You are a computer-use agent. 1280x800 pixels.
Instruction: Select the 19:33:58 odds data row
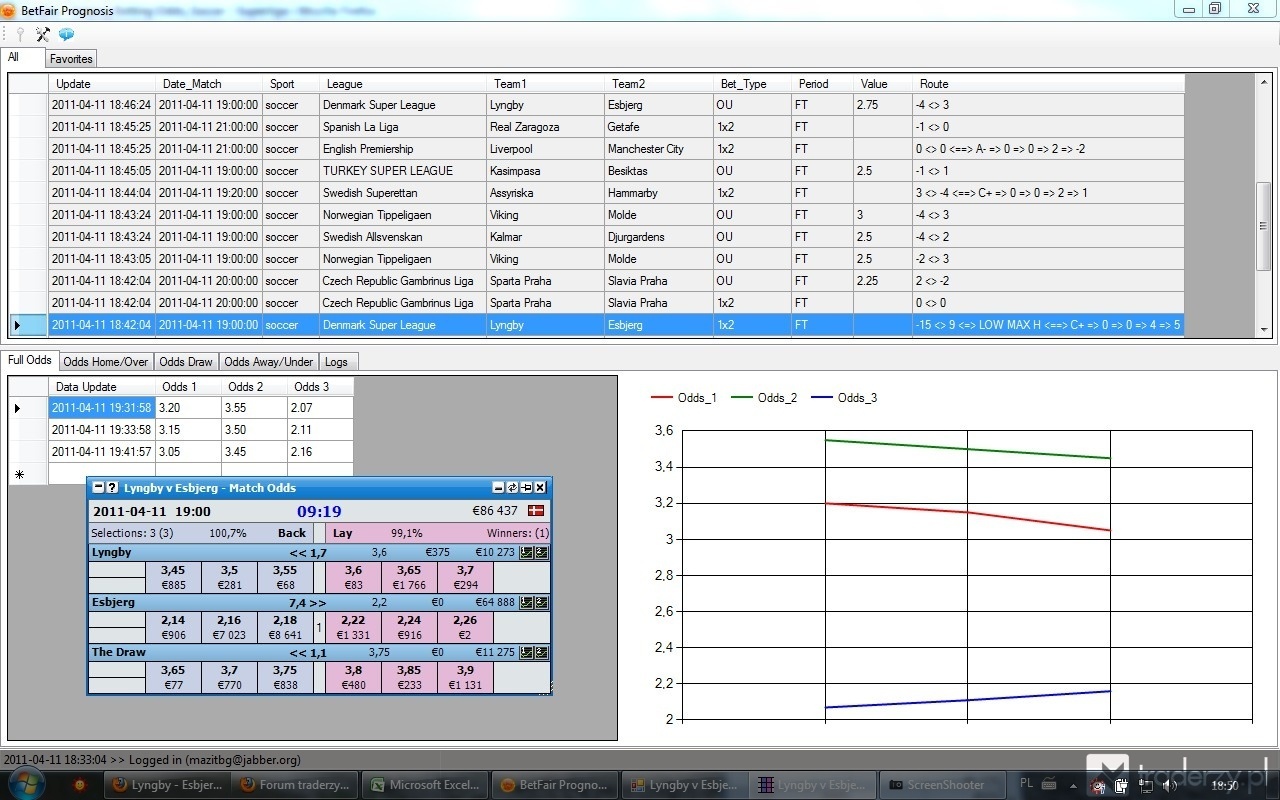click(x=181, y=430)
